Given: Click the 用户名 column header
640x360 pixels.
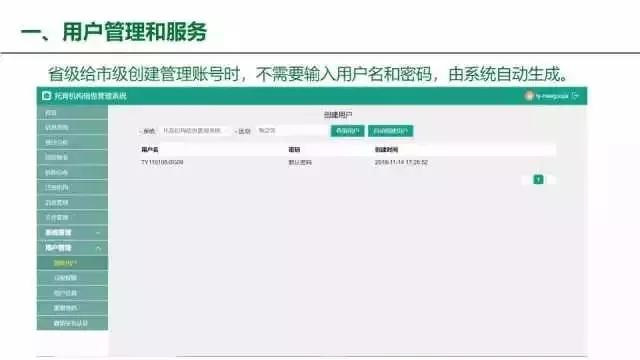Looking at the screenshot, I should [150, 150].
